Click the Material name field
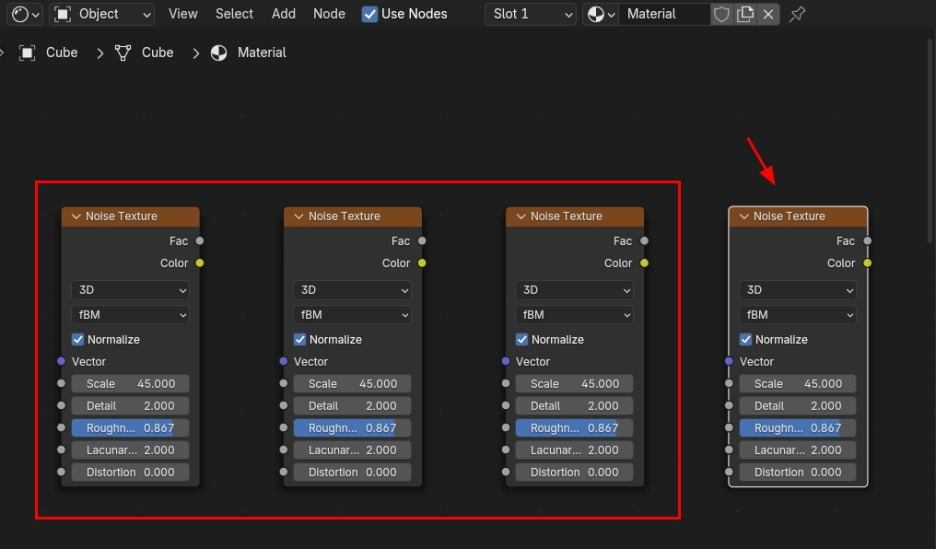Viewport: 936px width, 549px height. (x=664, y=14)
